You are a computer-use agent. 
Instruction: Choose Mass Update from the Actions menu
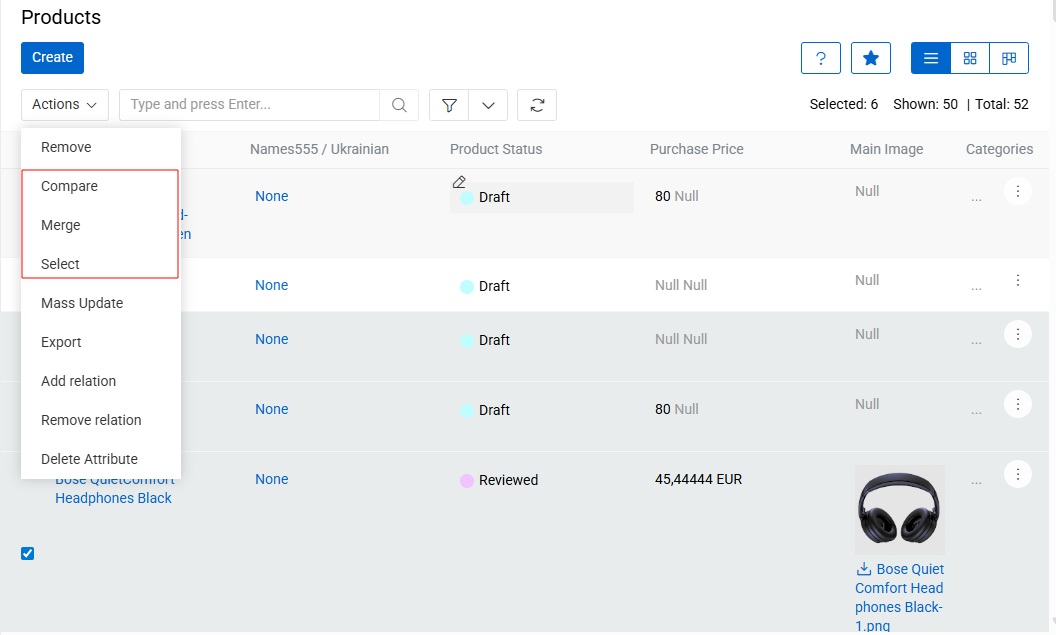click(x=81, y=303)
